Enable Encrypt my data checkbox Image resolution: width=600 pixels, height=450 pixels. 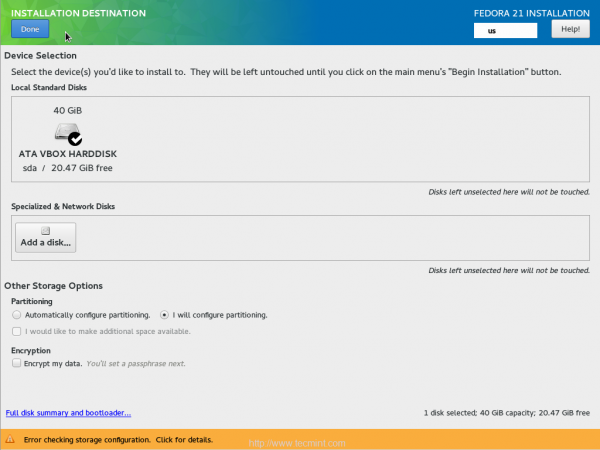click(x=16, y=363)
